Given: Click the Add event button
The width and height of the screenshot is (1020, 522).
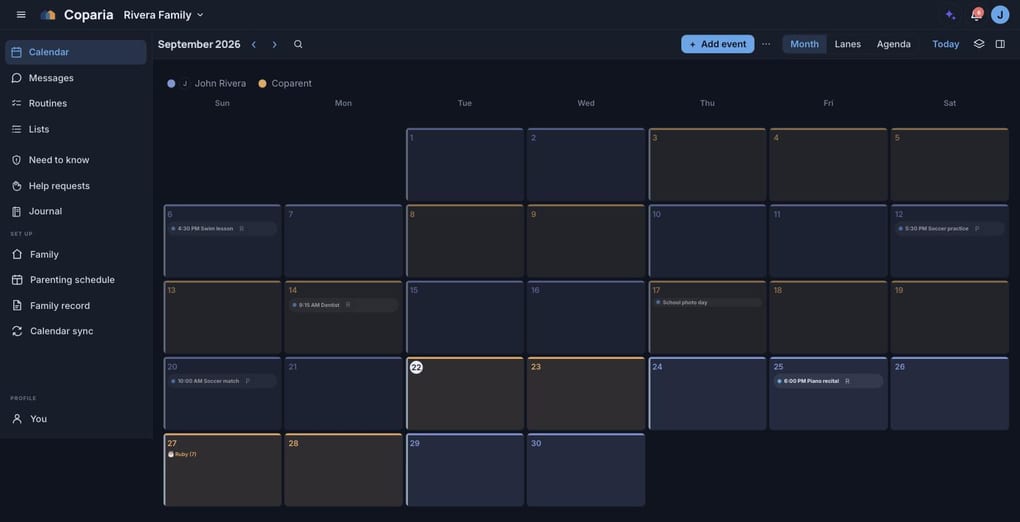Looking at the screenshot, I should tap(718, 44).
